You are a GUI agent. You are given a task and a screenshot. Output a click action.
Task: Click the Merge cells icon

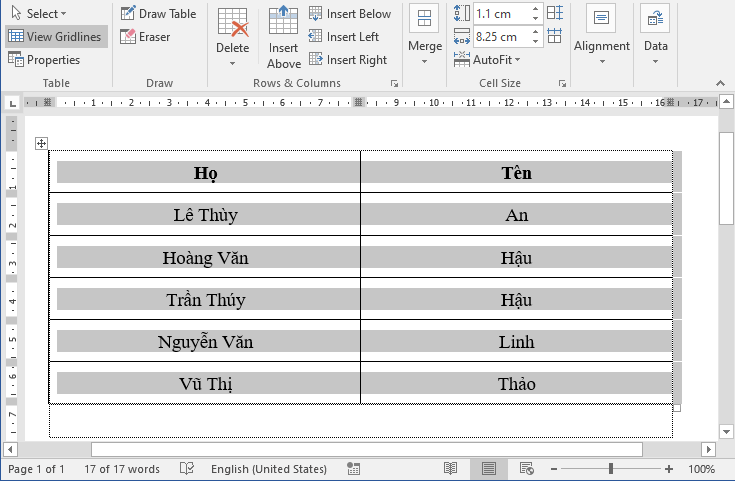[x=425, y=19]
